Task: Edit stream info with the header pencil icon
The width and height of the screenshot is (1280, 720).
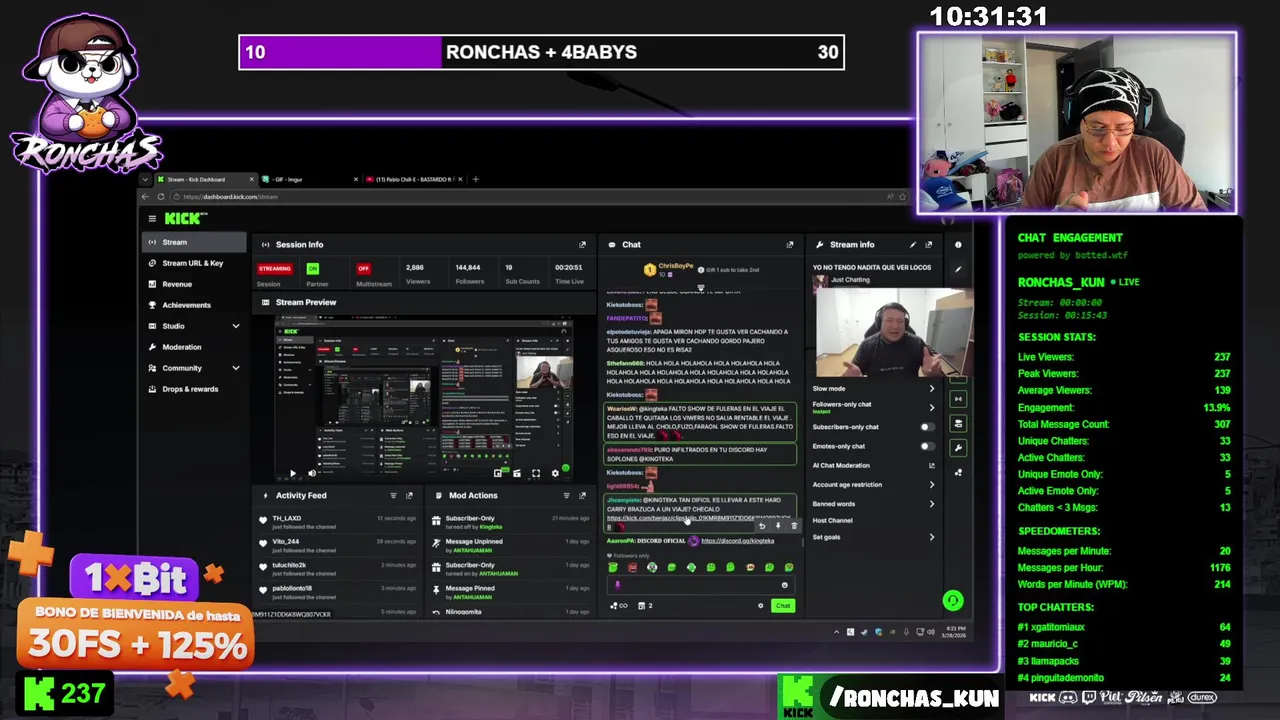Action: (912, 244)
